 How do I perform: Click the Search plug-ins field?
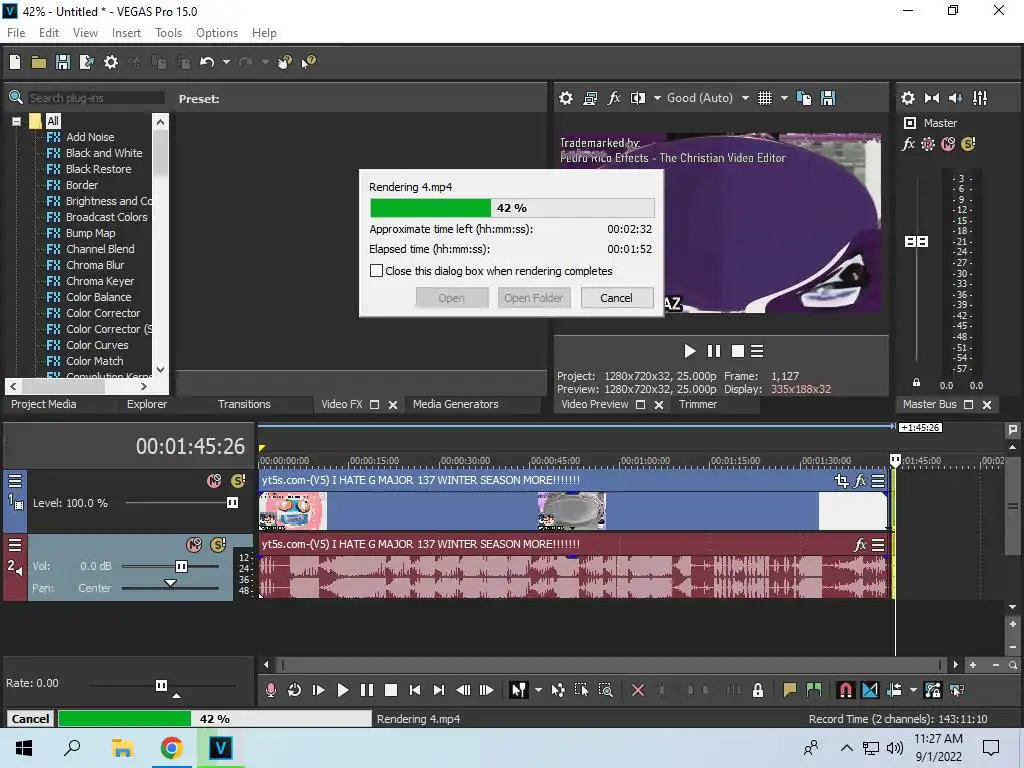[x=96, y=98]
